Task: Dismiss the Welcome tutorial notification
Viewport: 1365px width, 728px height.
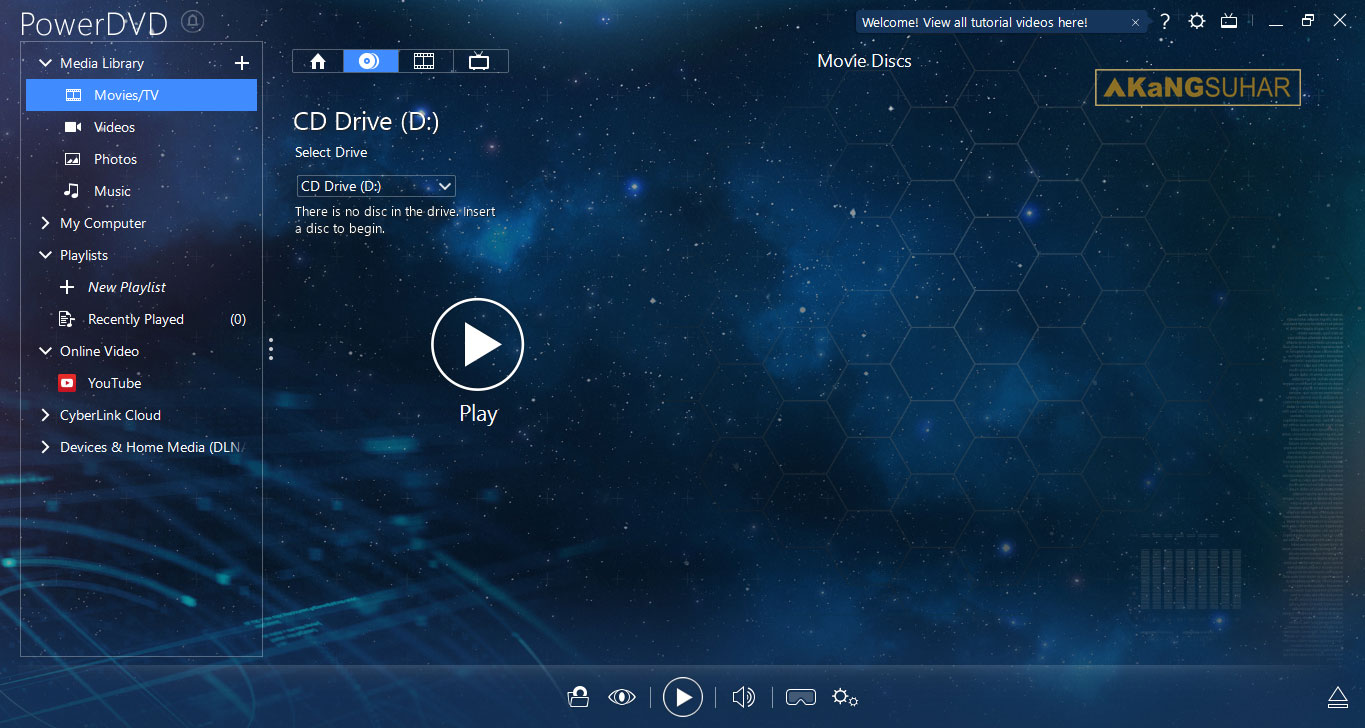Action: (1135, 22)
